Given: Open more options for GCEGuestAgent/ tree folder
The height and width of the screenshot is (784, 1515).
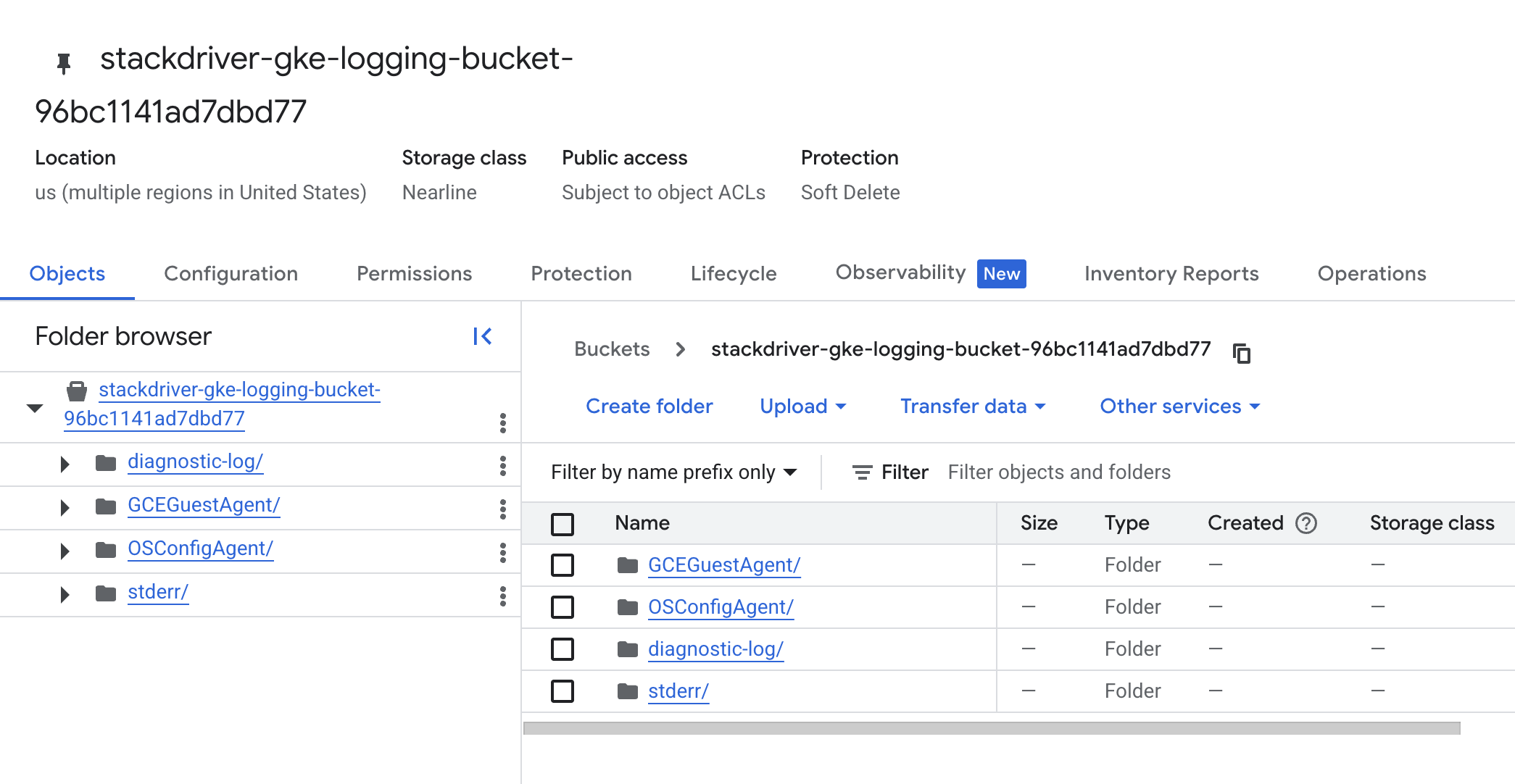Looking at the screenshot, I should point(503,509).
